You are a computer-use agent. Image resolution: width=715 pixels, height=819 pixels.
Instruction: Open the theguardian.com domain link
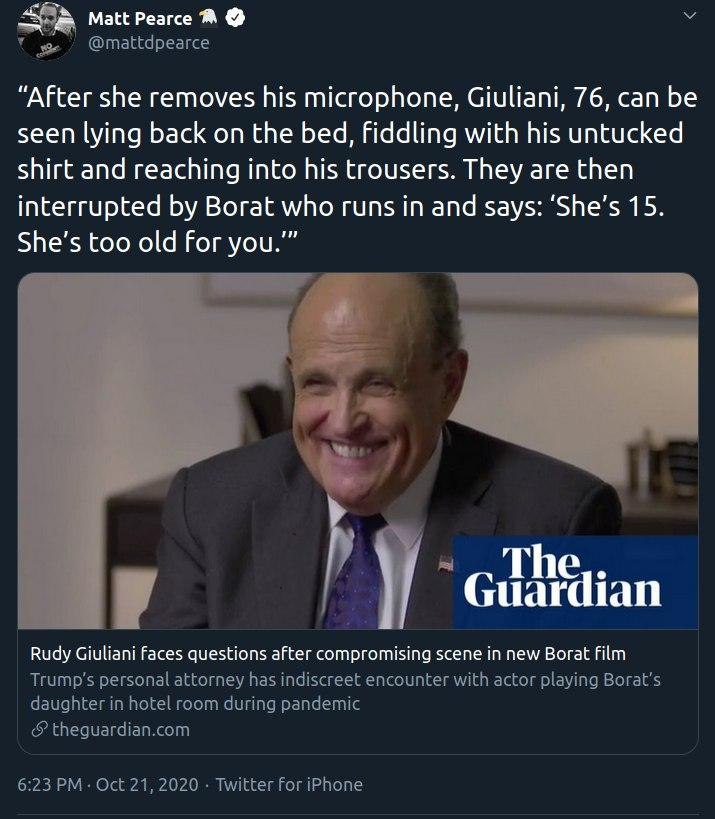click(121, 729)
